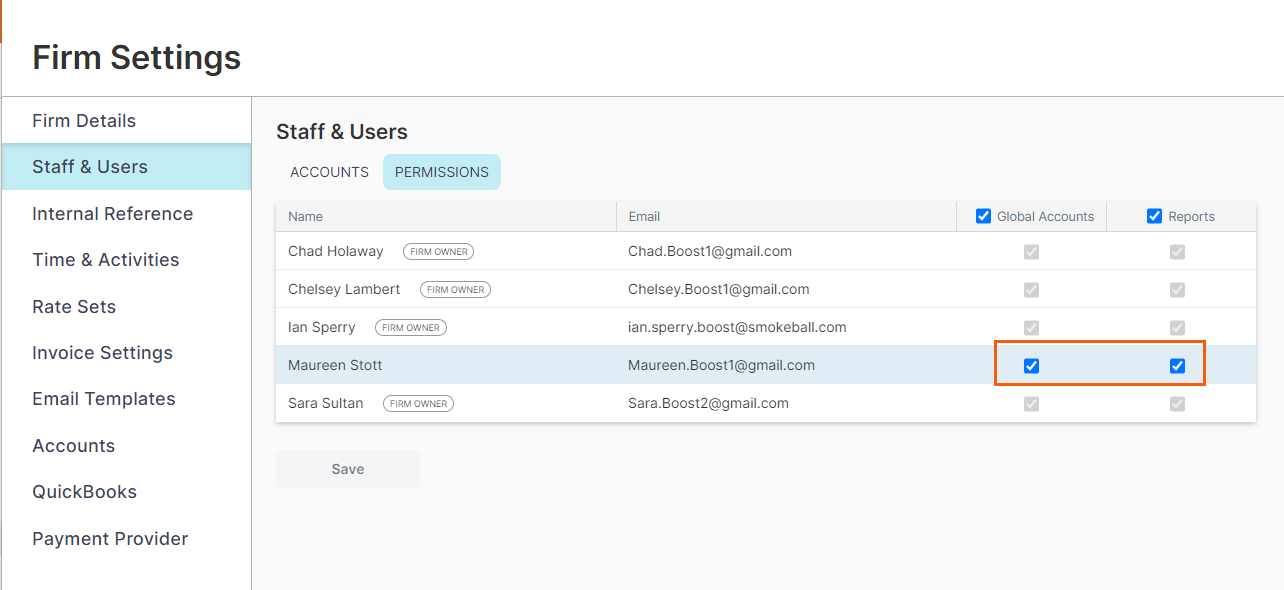Select the Ian Sperry row
This screenshot has height=590, width=1284.
tap(766, 327)
